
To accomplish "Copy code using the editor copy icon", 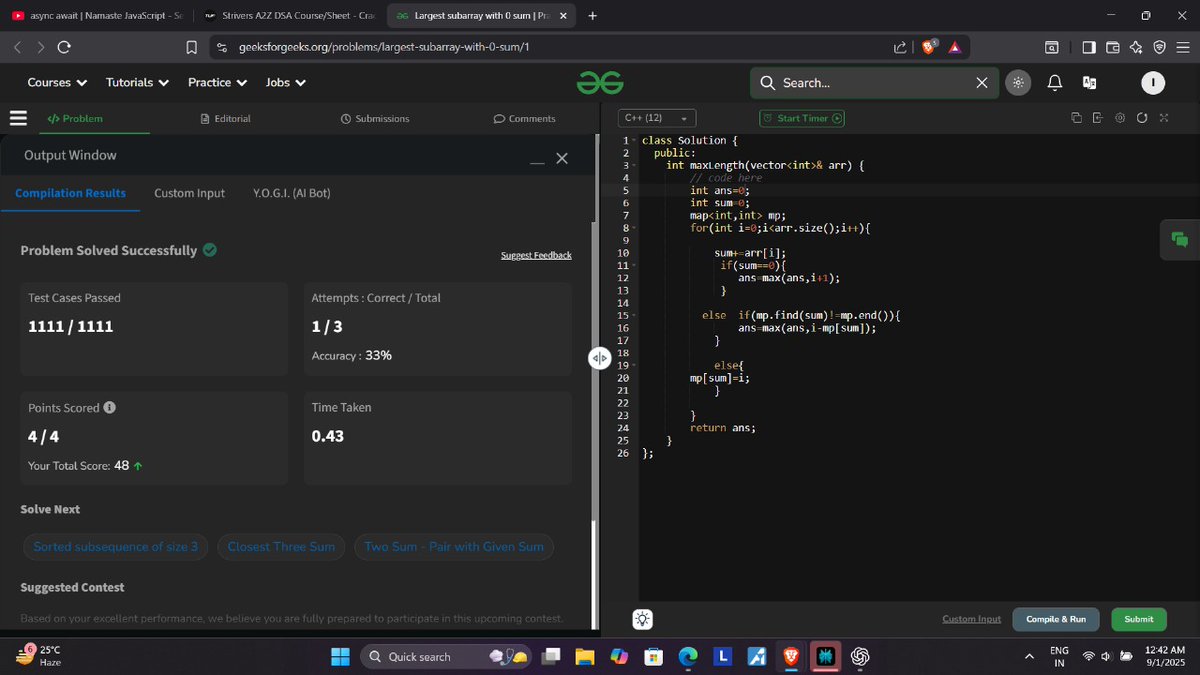I will pyautogui.click(x=1076, y=118).
